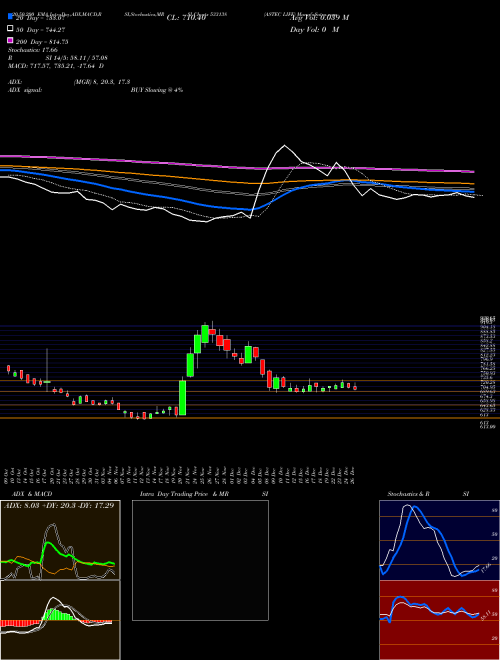Click the 'Avg Vol: 0.039 M' text
Image resolution: width=500 pixels, height=660 pixels.
tap(319, 18)
